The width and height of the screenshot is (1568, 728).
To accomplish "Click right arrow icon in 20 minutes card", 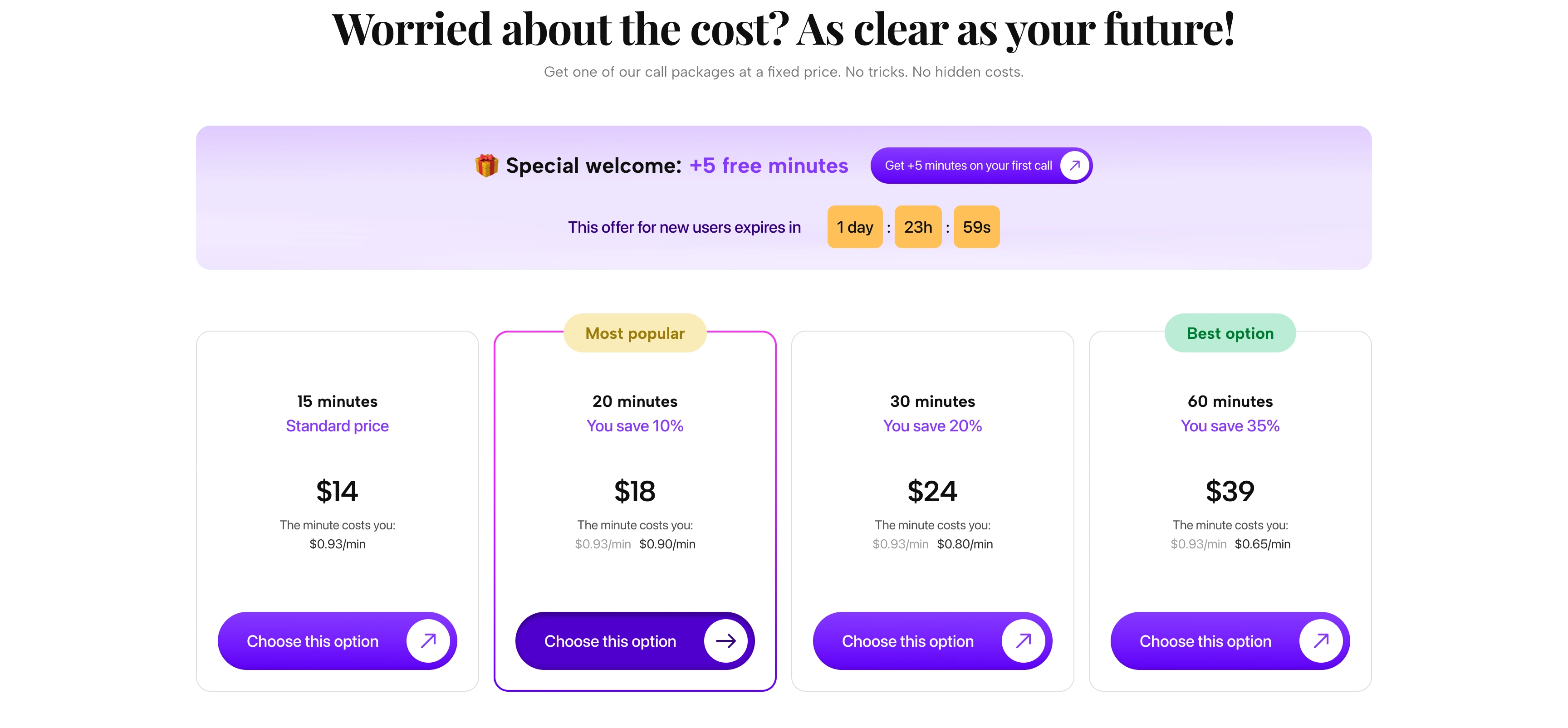I will (725, 640).
